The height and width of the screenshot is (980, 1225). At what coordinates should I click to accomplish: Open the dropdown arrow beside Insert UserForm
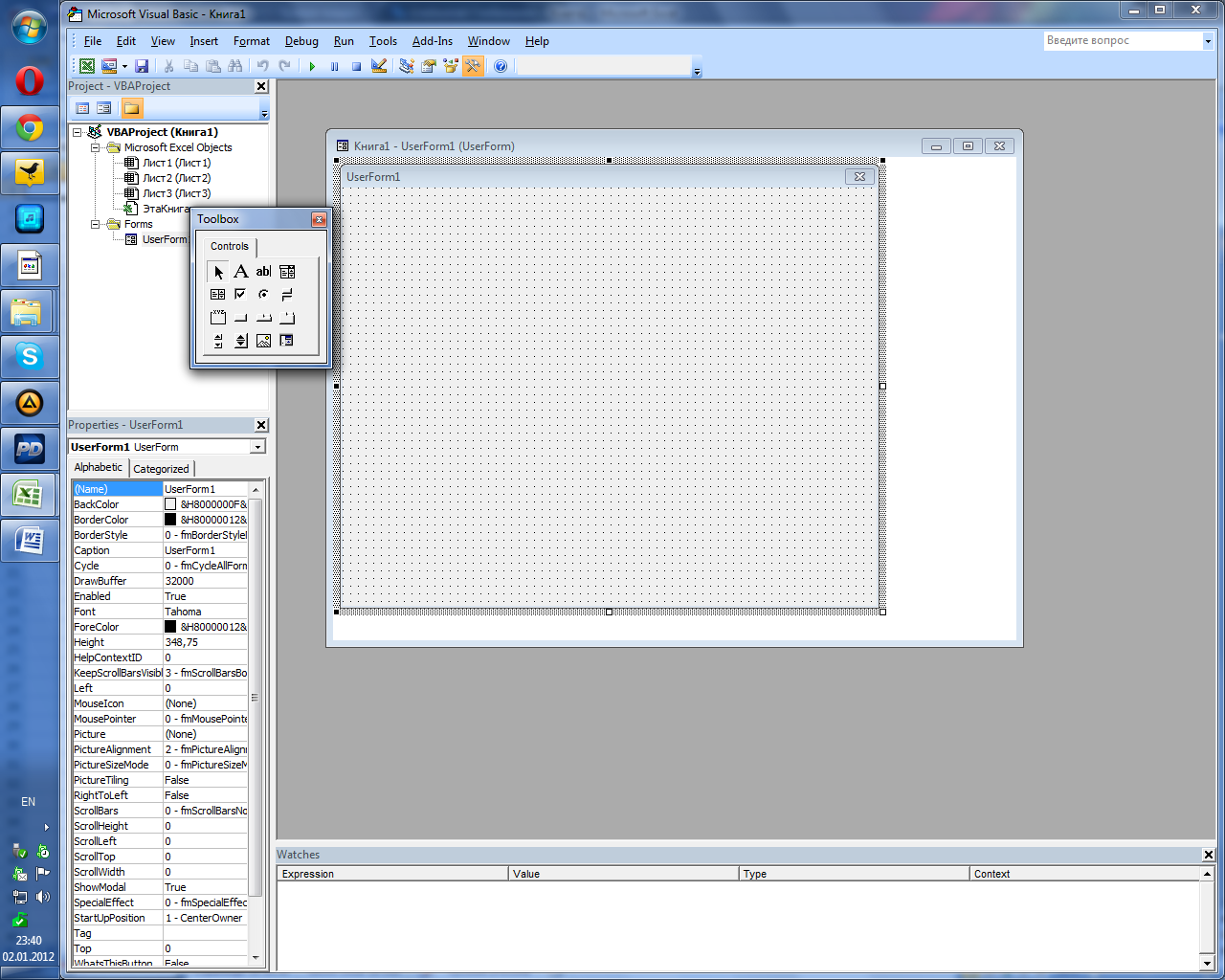point(124,66)
